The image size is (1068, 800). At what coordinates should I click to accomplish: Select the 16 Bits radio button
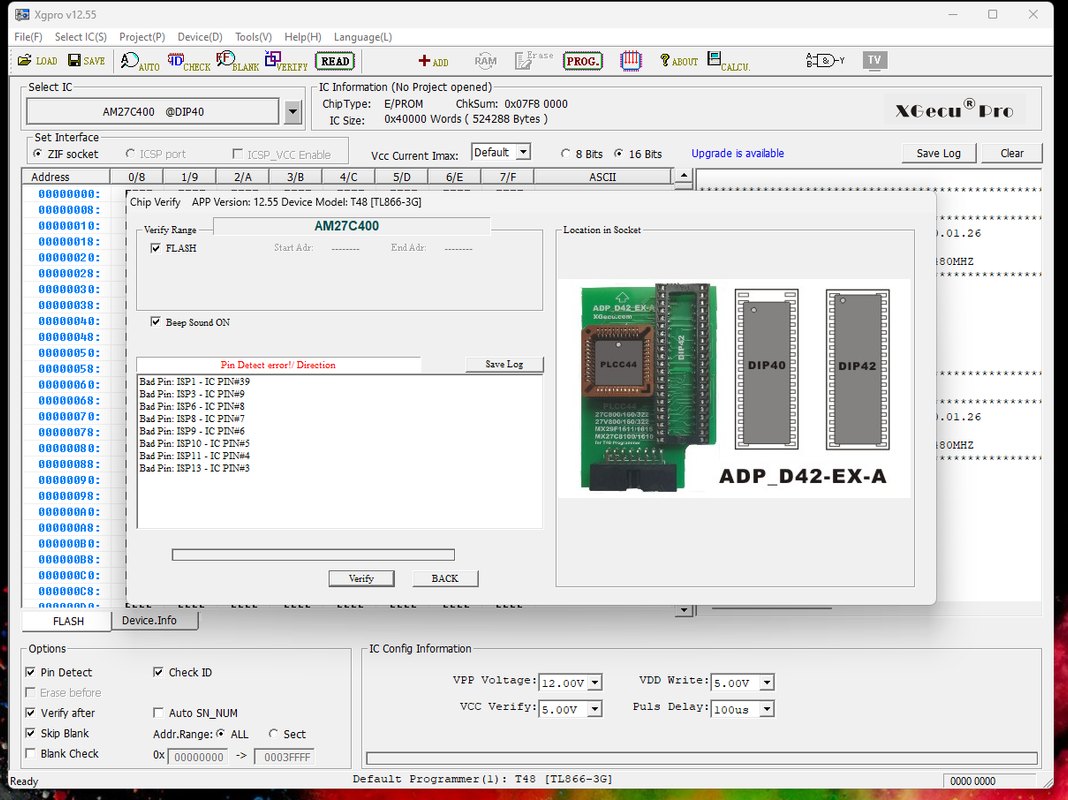coord(618,154)
